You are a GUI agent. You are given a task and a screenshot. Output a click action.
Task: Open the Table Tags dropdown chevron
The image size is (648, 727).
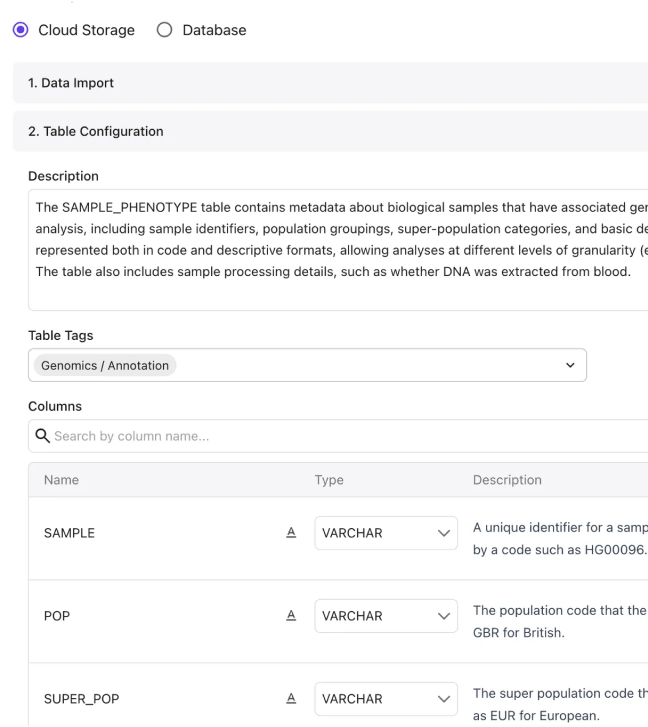pyautogui.click(x=570, y=365)
